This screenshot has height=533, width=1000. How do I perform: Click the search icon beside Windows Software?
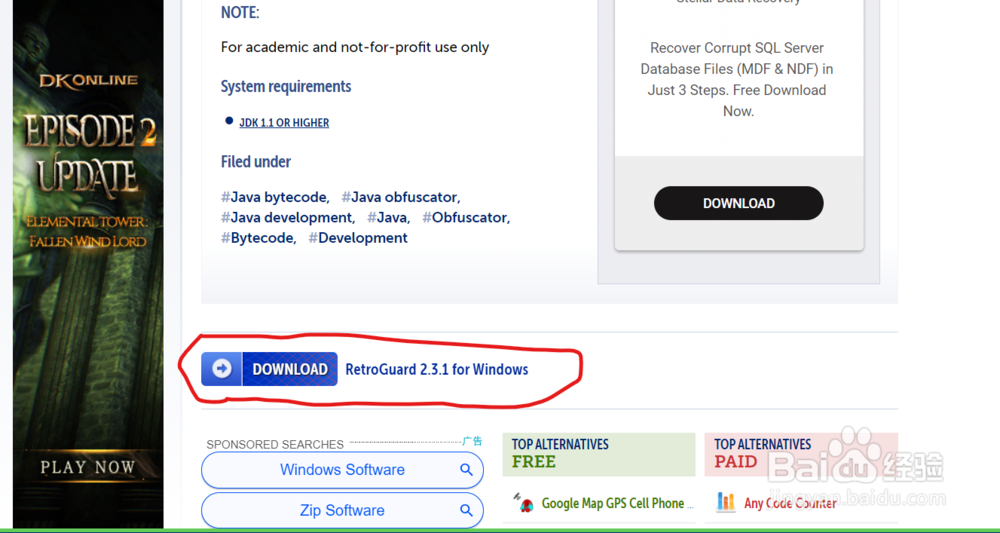coord(466,471)
